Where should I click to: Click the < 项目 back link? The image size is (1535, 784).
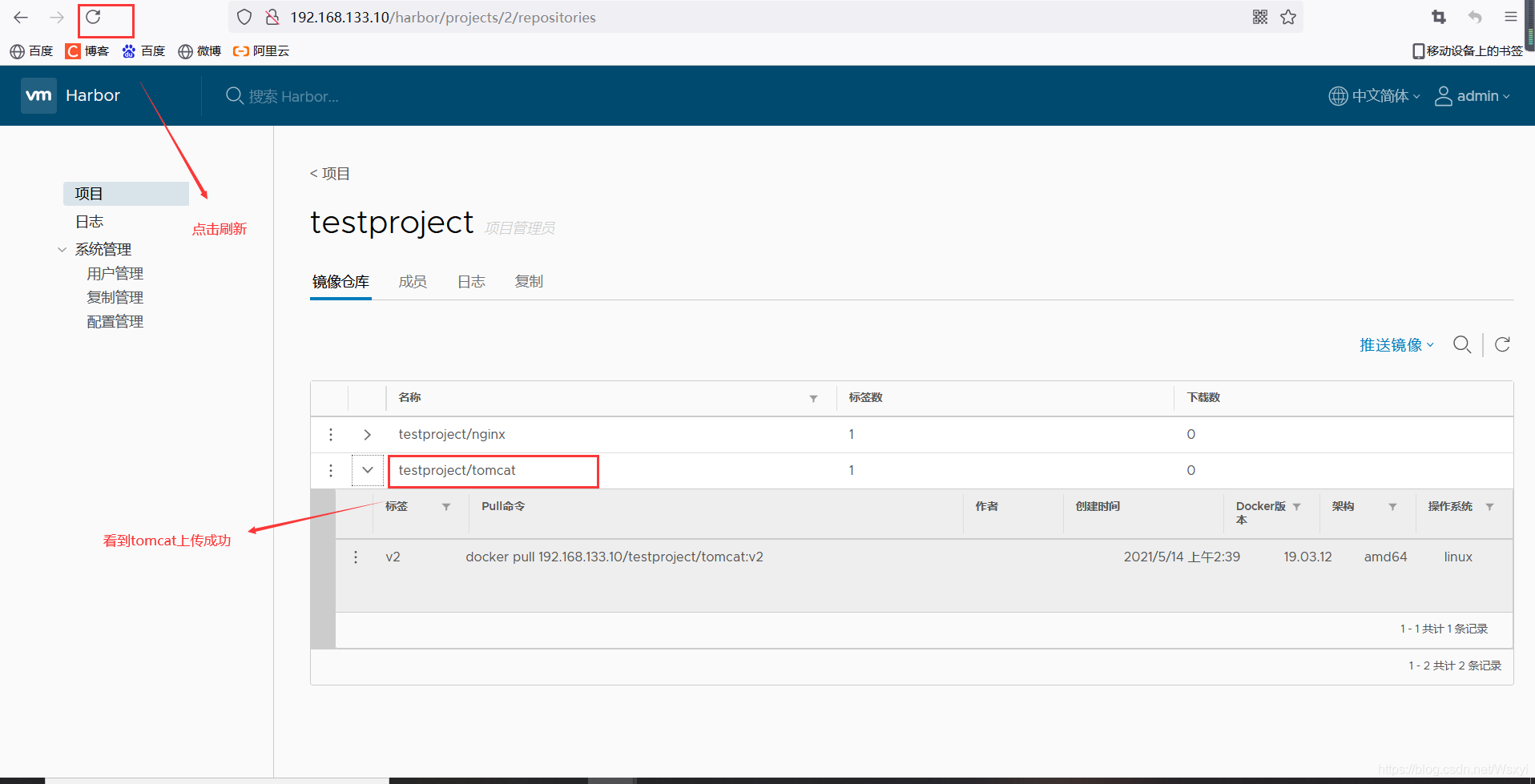coord(329,173)
